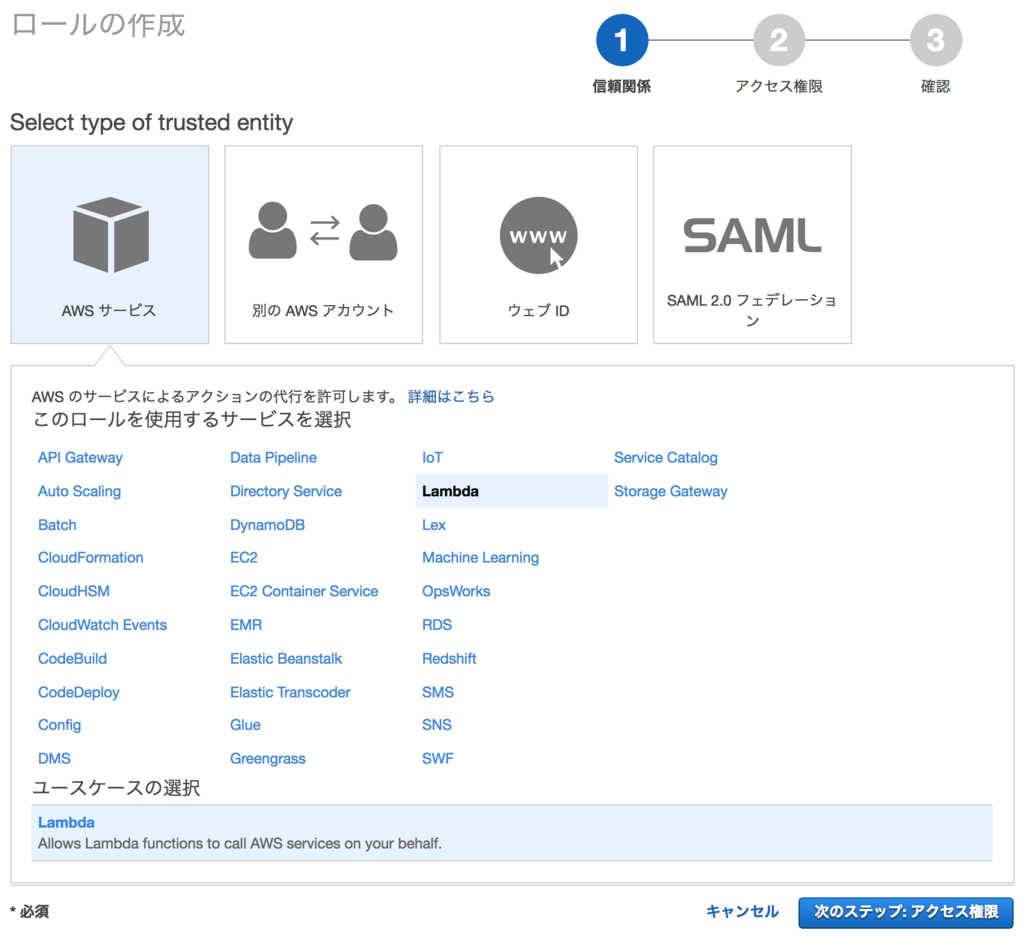The height and width of the screenshot is (938, 1024).
Task: Choose the SWF service
Action: pyautogui.click(x=438, y=758)
